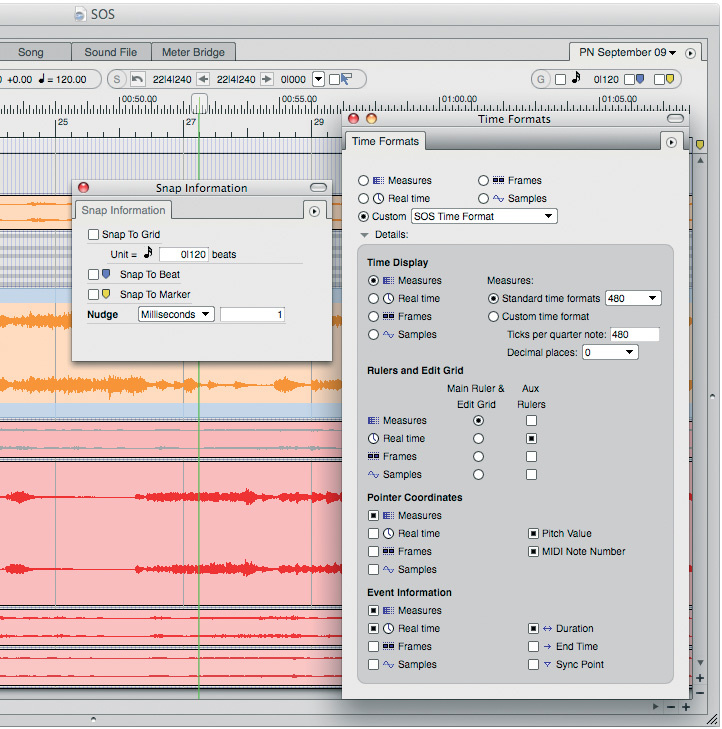Check Aux Rulers box for Frames
The height and width of the screenshot is (729, 722).
click(531, 457)
